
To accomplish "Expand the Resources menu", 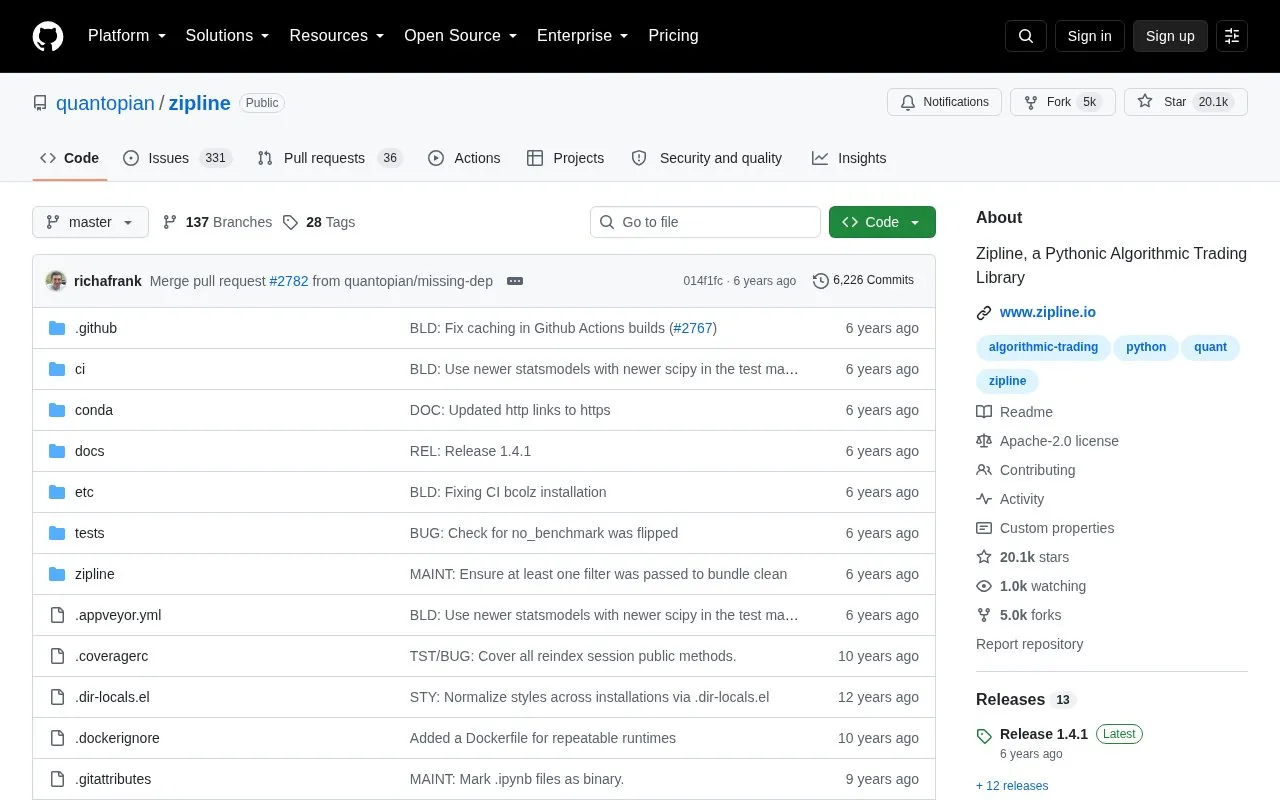I will point(337,36).
